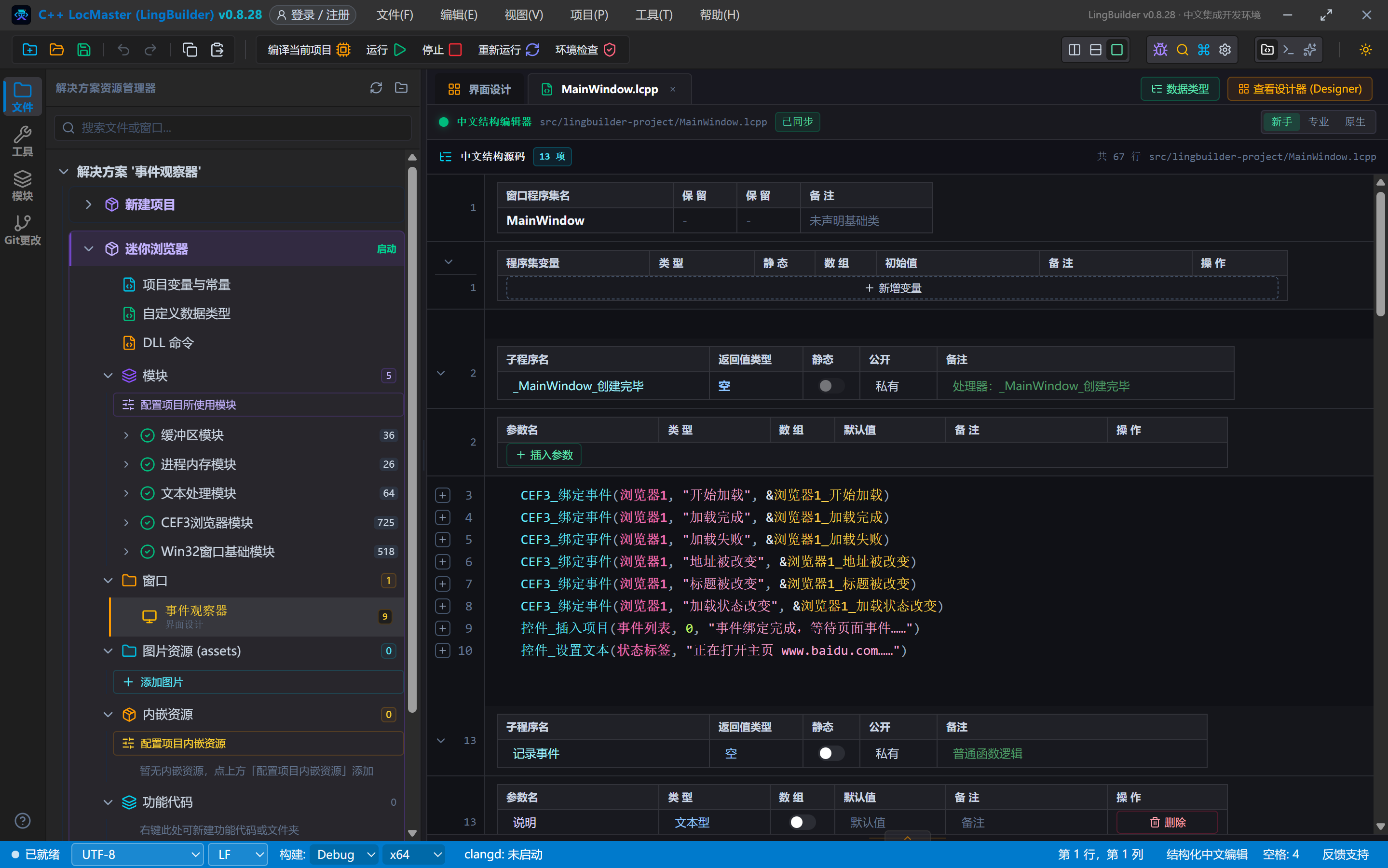
Task: Open the Debug build configuration dropdown
Action: point(344,854)
